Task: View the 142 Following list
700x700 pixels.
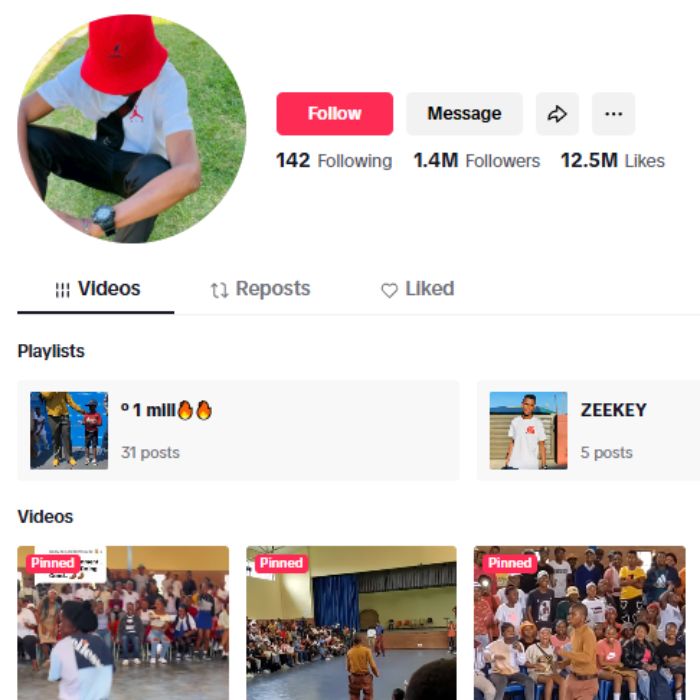Action: (x=334, y=160)
